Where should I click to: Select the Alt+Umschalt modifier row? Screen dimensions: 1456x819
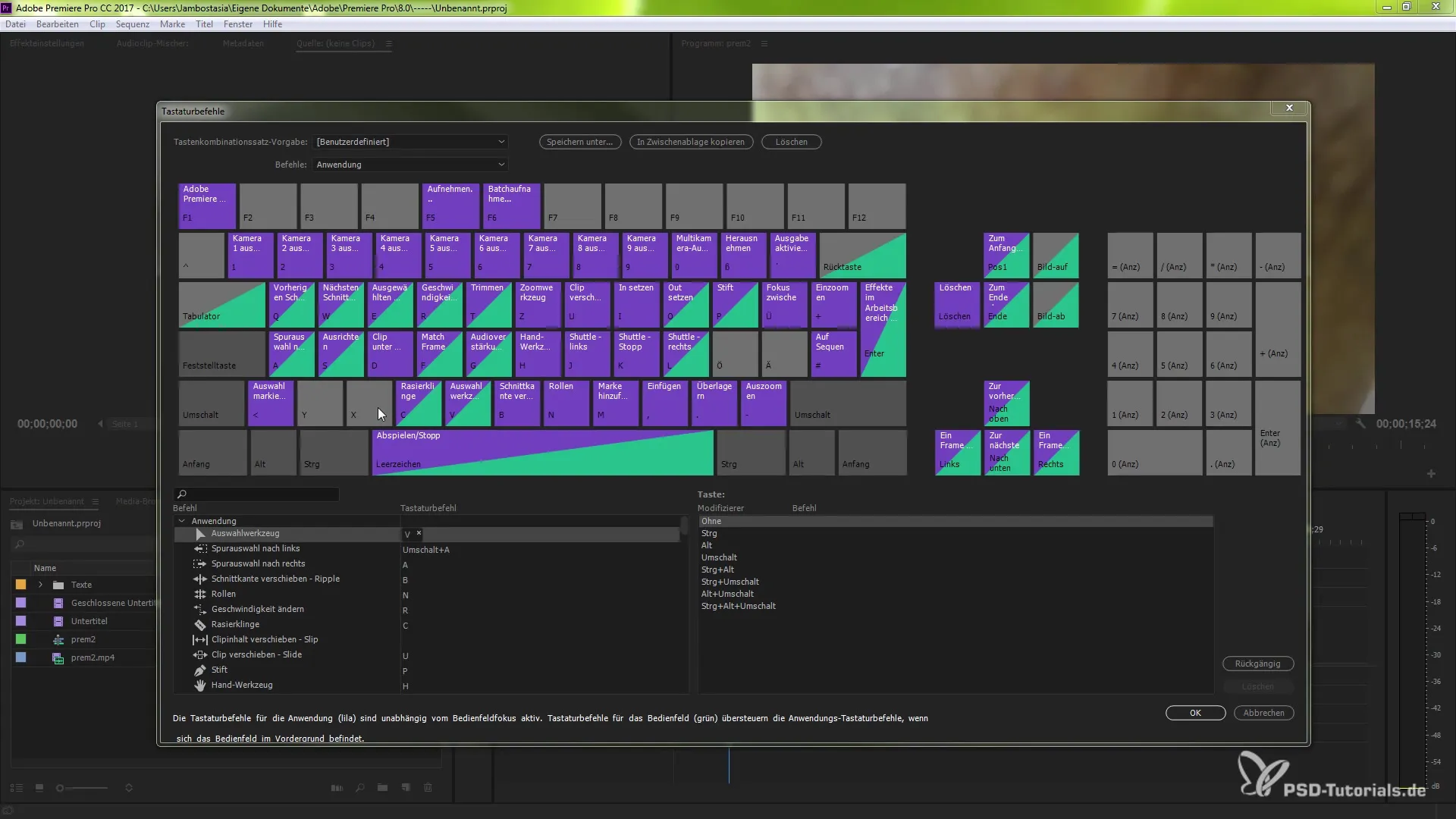click(x=955, y=594)
